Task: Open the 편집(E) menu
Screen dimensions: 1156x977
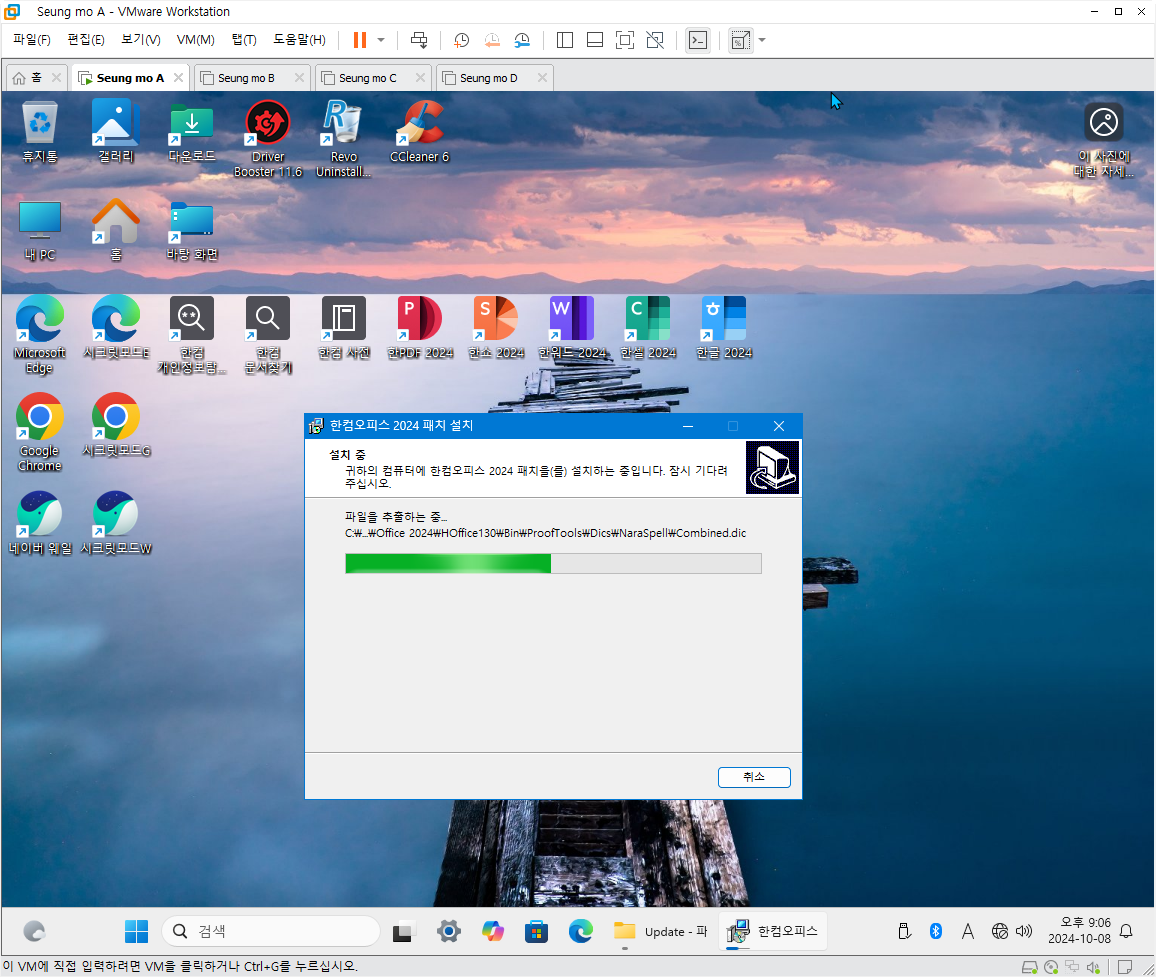Action: (86, 40)
